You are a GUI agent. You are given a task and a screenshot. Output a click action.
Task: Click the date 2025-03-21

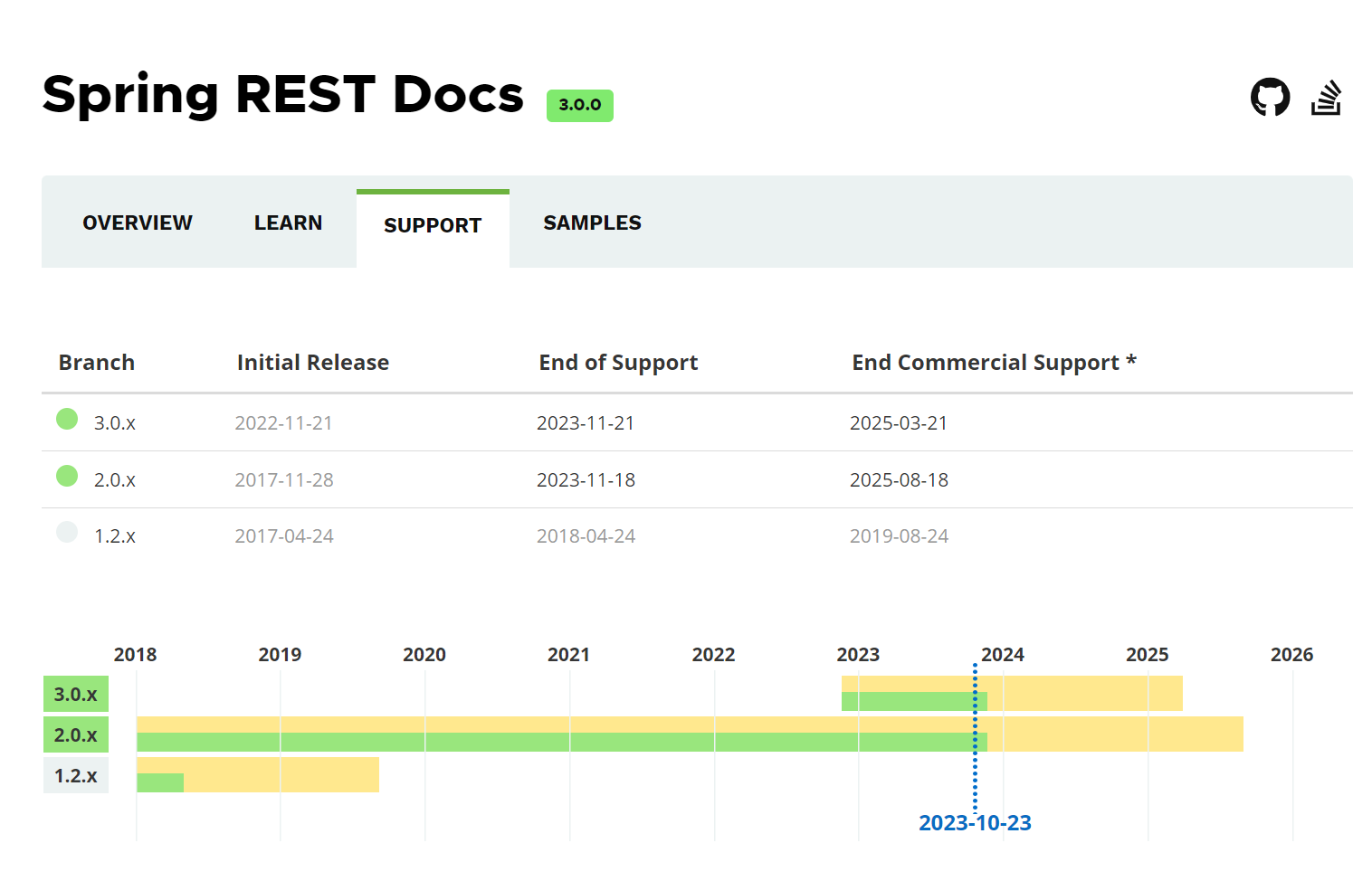tap(899, 423)
